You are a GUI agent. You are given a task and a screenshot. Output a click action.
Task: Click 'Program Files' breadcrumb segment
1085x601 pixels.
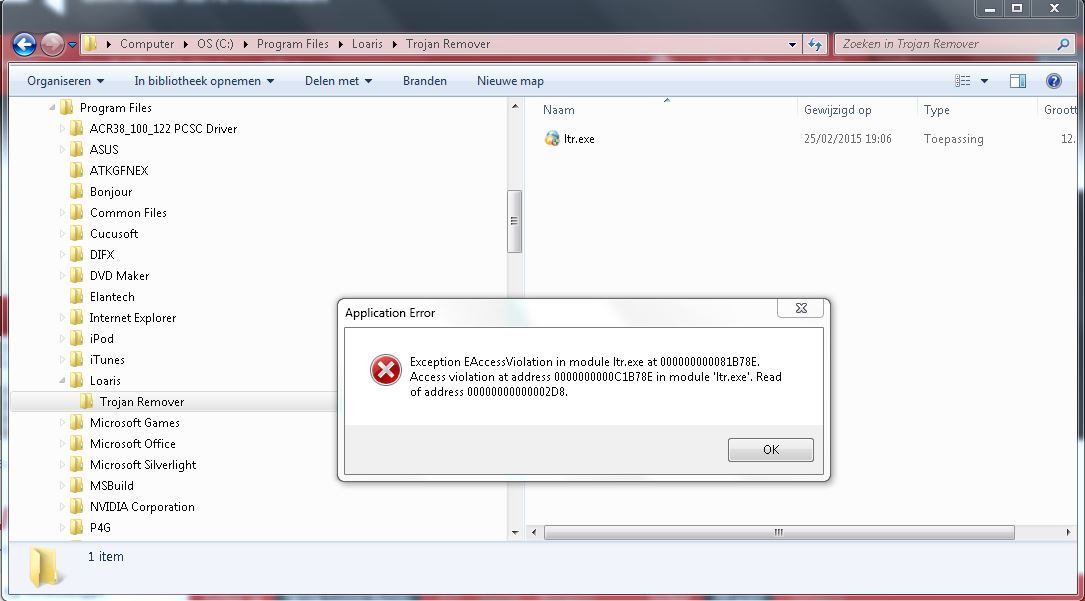pyautogui.click(x=293, y=44)
